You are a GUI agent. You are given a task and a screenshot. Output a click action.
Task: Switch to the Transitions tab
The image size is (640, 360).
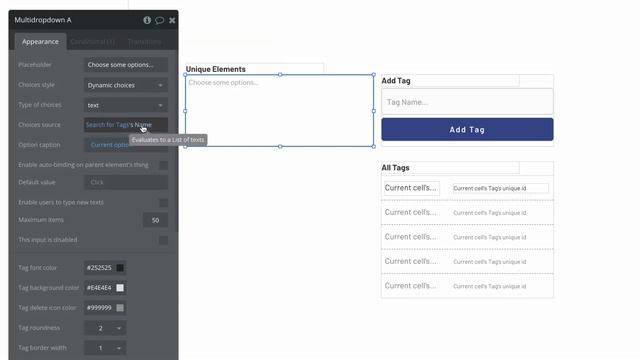(x=144, y=42)
